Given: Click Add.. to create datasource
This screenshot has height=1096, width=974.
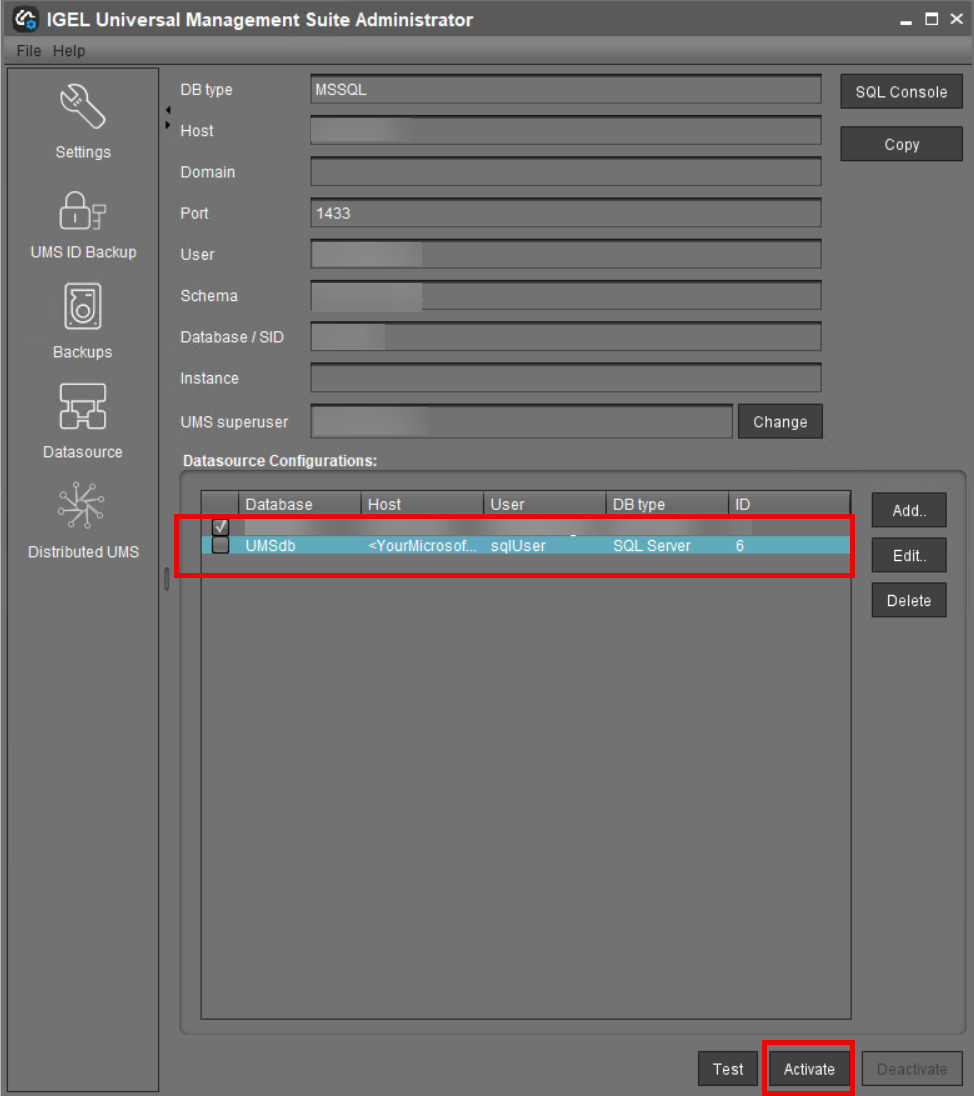Looking at the screenshot, I should (x=908, y=511).
